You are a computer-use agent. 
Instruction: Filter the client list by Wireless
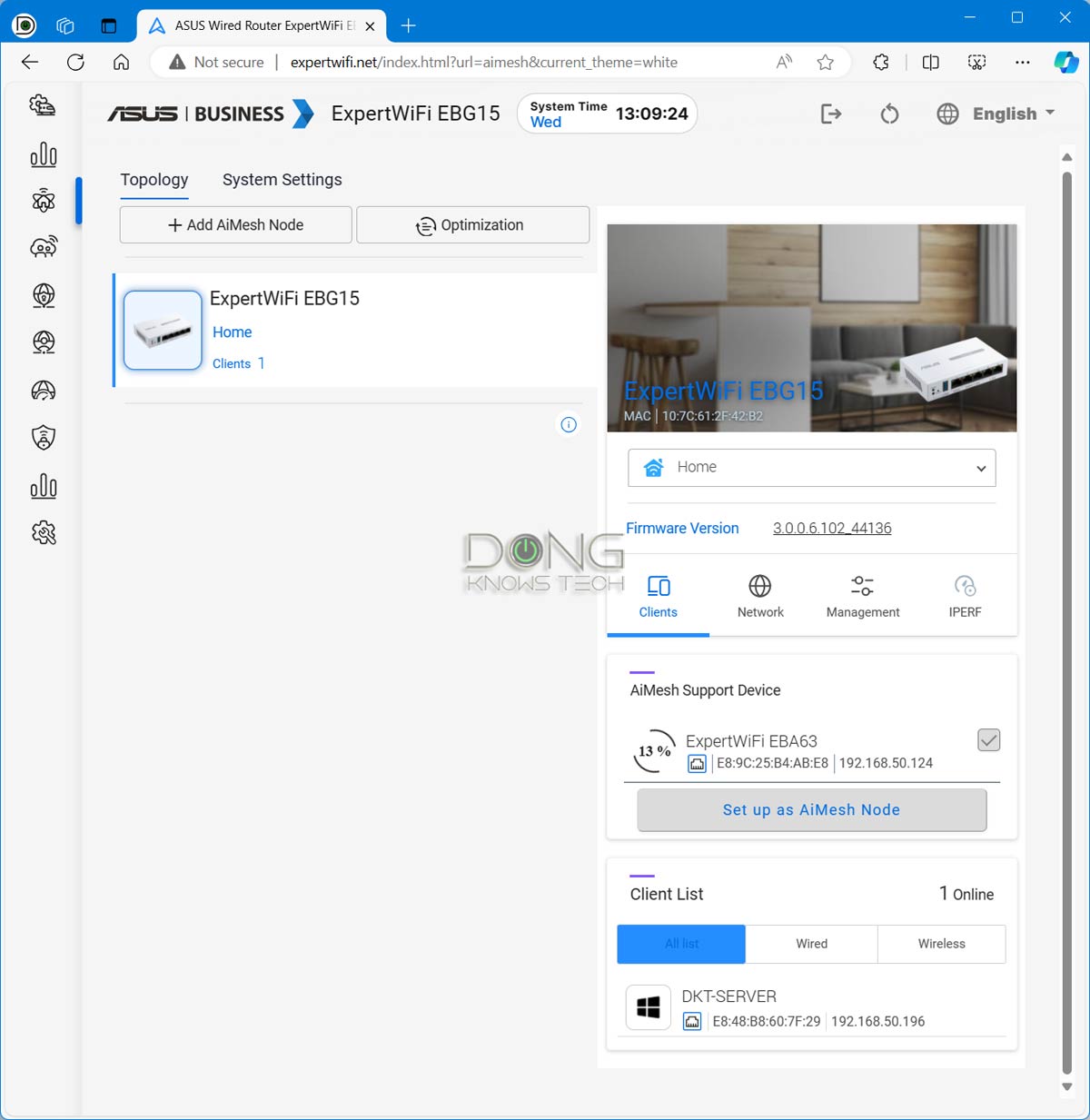(942, 944)
